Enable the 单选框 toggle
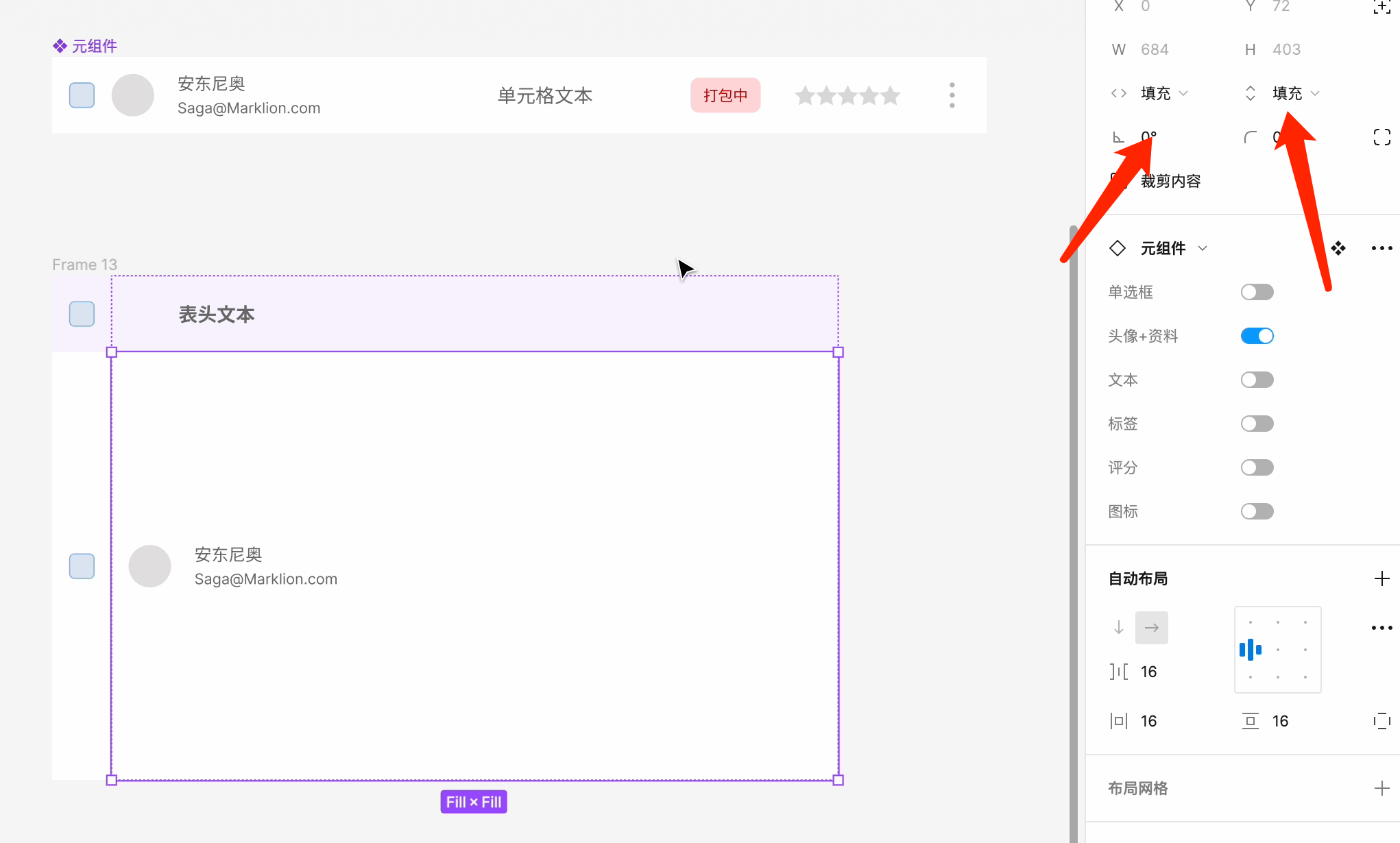Image resolution: width=1400 pixels, height=843 pixels. pyautogui.click(x=1257, y=291)
